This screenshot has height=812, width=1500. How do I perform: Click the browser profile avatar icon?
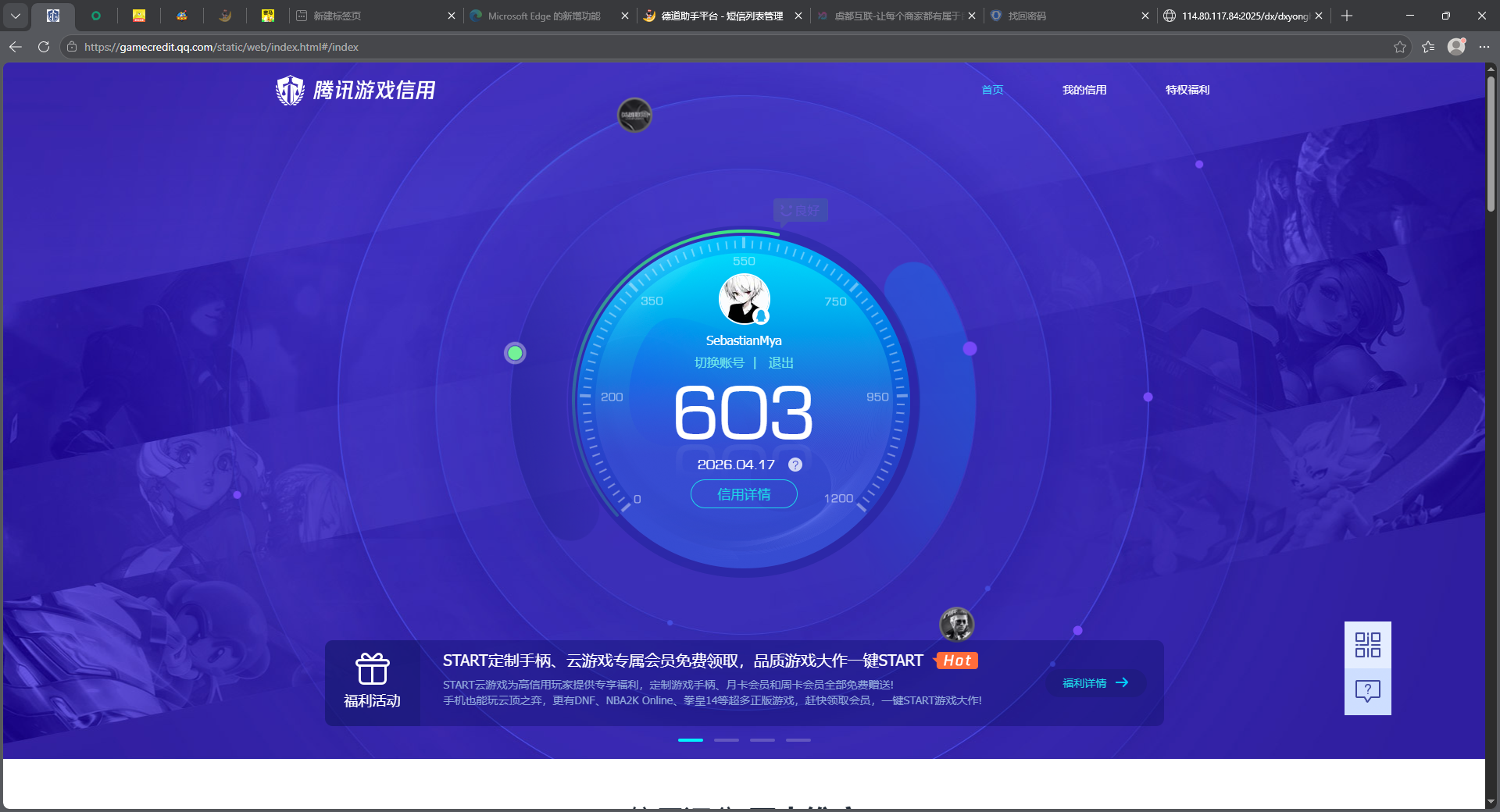click(1455, 47)
